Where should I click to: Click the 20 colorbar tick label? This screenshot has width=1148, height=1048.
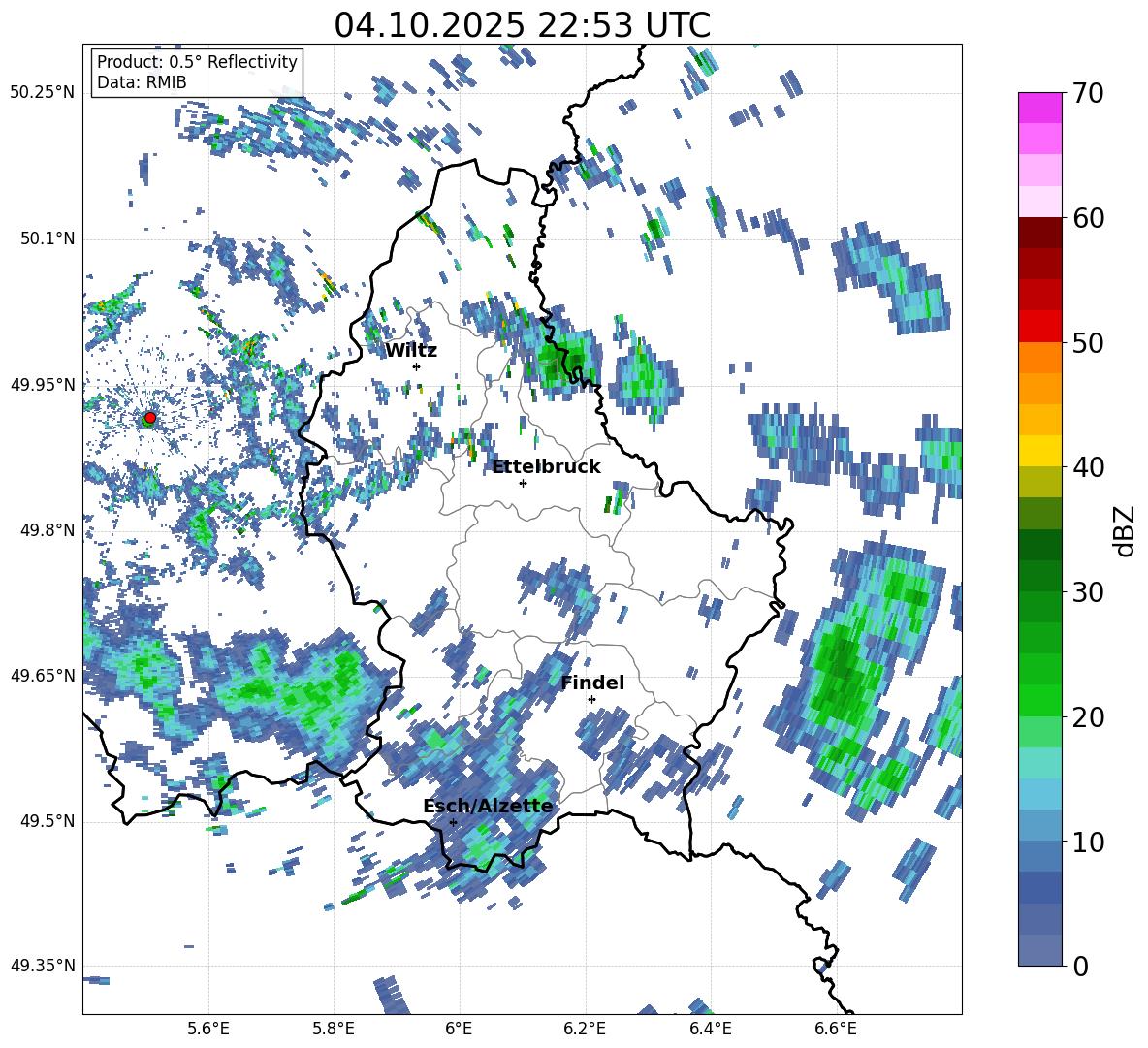(1087, 716)
